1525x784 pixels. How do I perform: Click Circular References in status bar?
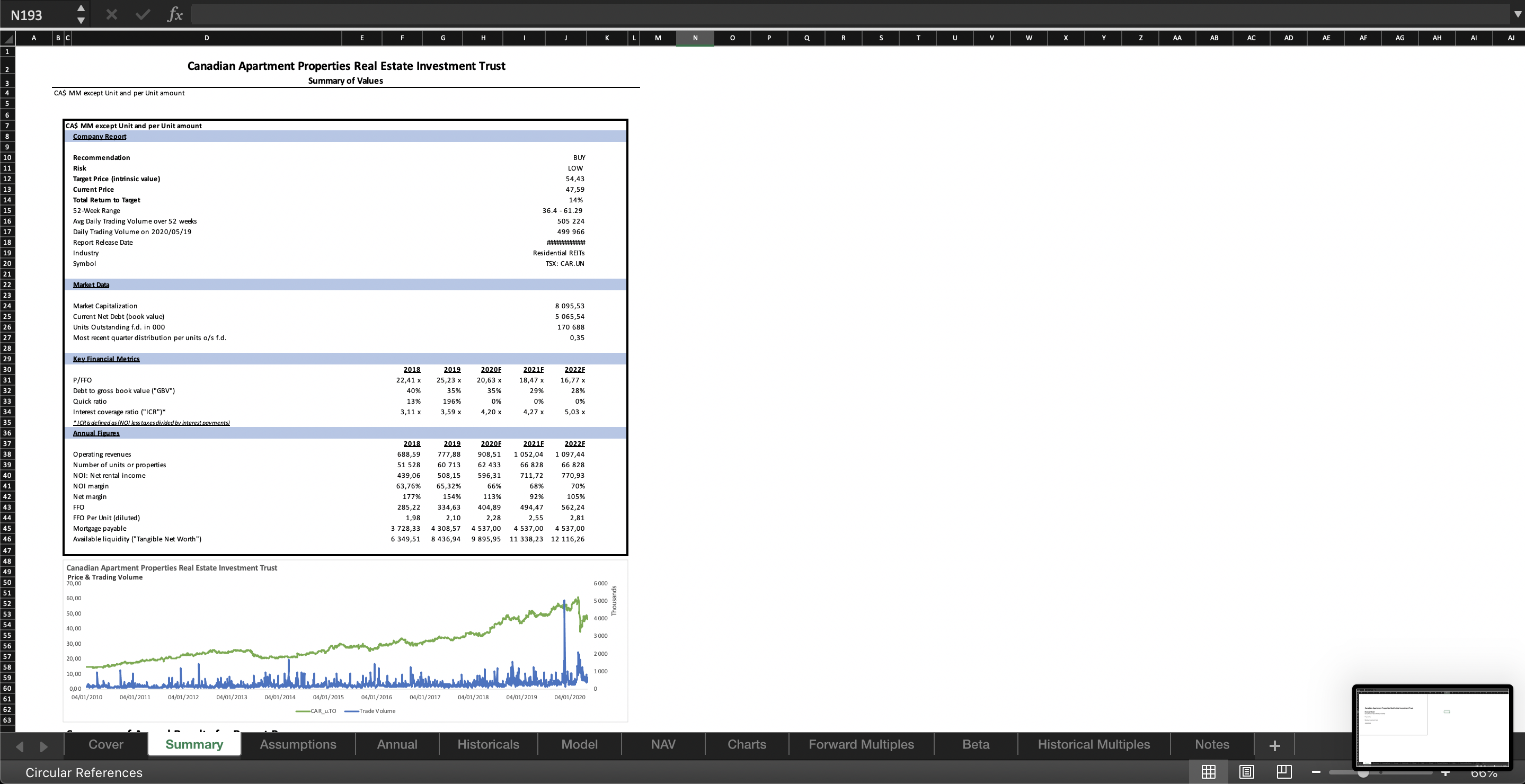84,772
